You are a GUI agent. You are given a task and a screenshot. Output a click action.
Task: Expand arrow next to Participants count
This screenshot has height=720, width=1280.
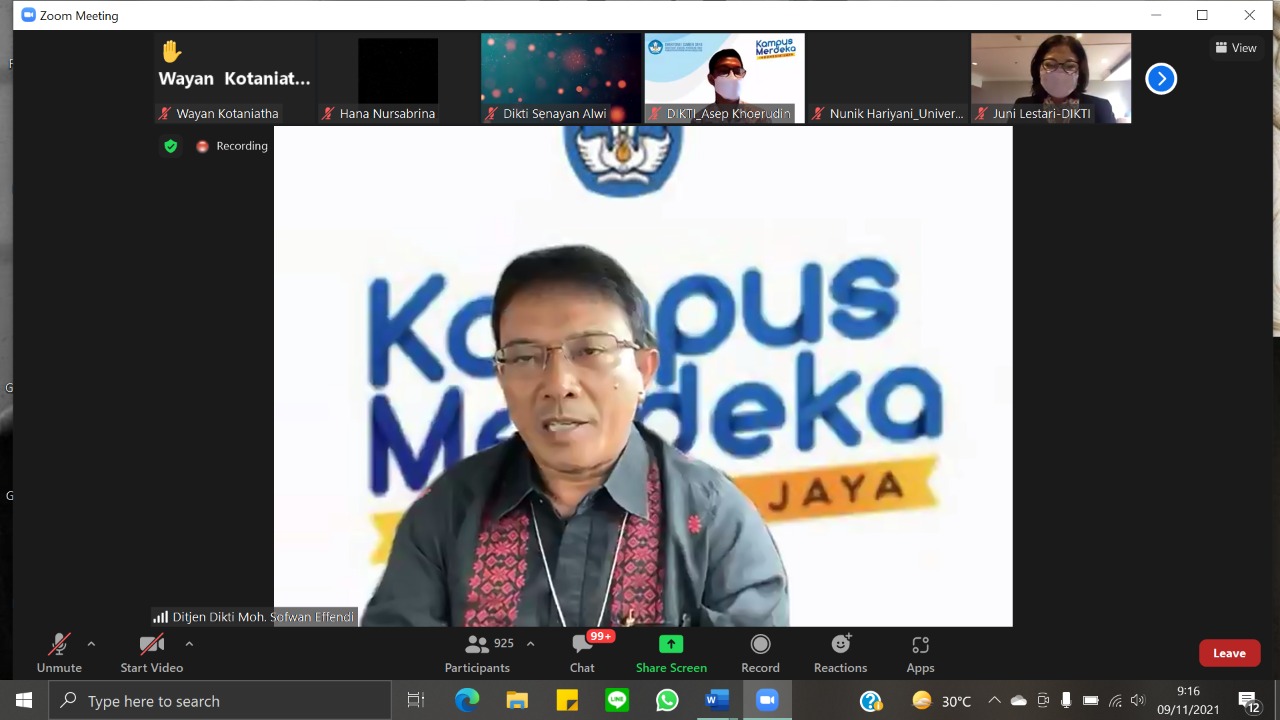point(530,644)
